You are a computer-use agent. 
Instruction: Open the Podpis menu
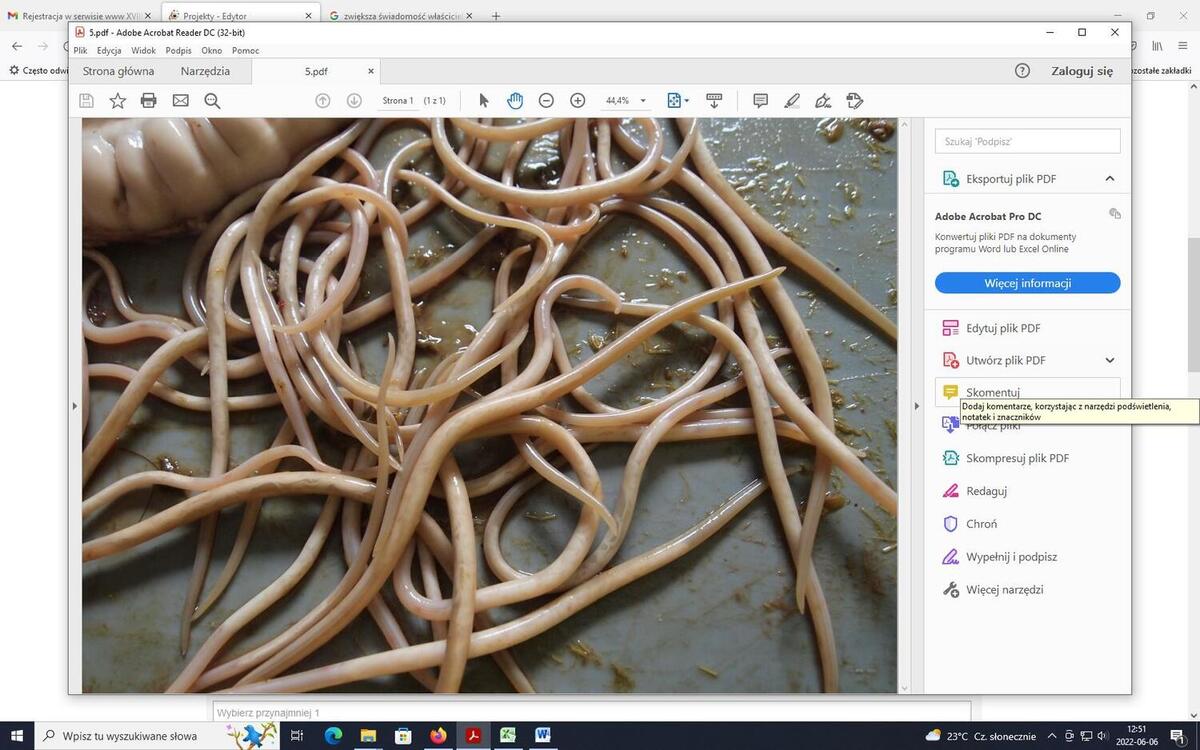click(x=178, y=50)
